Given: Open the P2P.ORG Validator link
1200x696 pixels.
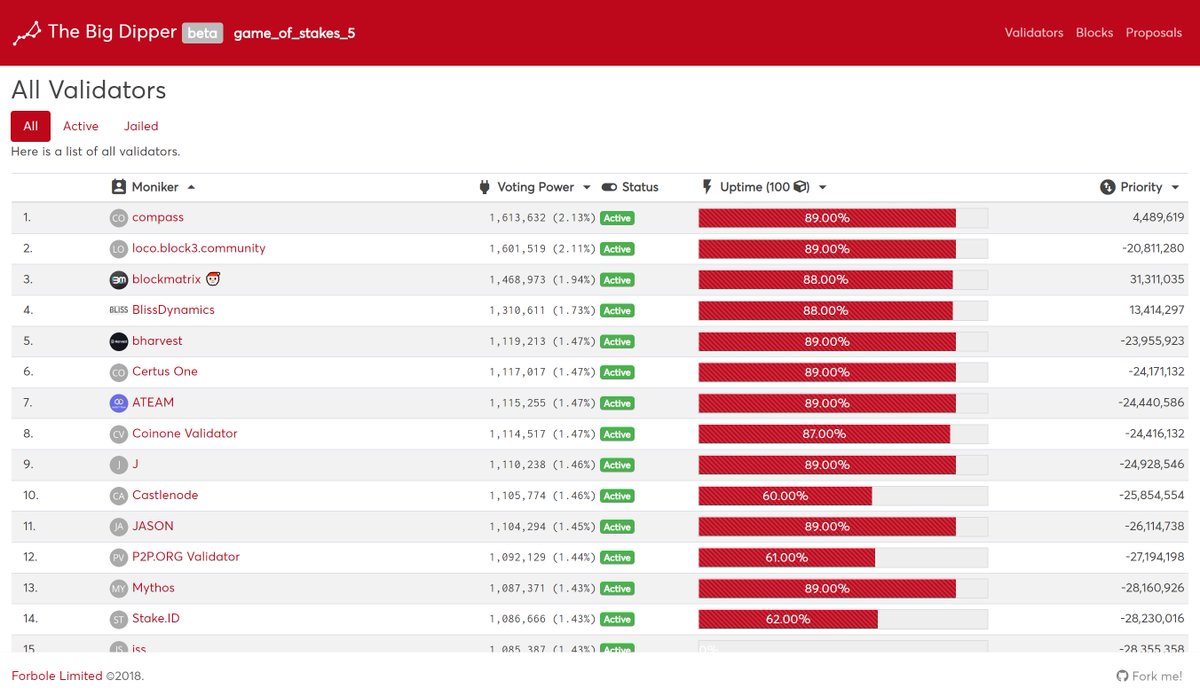Looking at the screenshot, I should (186, 556).
